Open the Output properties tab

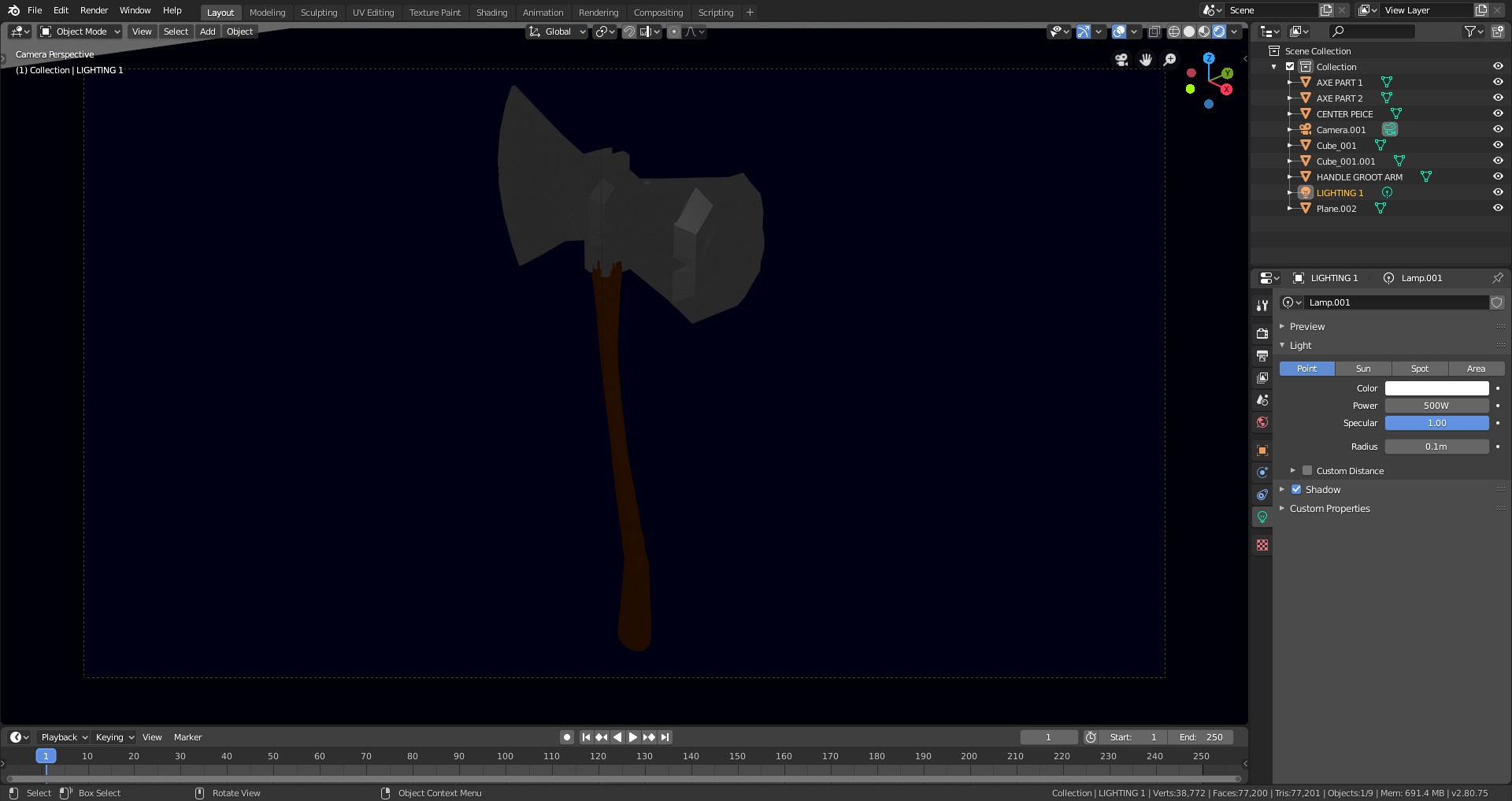[x=1262, y=356]
